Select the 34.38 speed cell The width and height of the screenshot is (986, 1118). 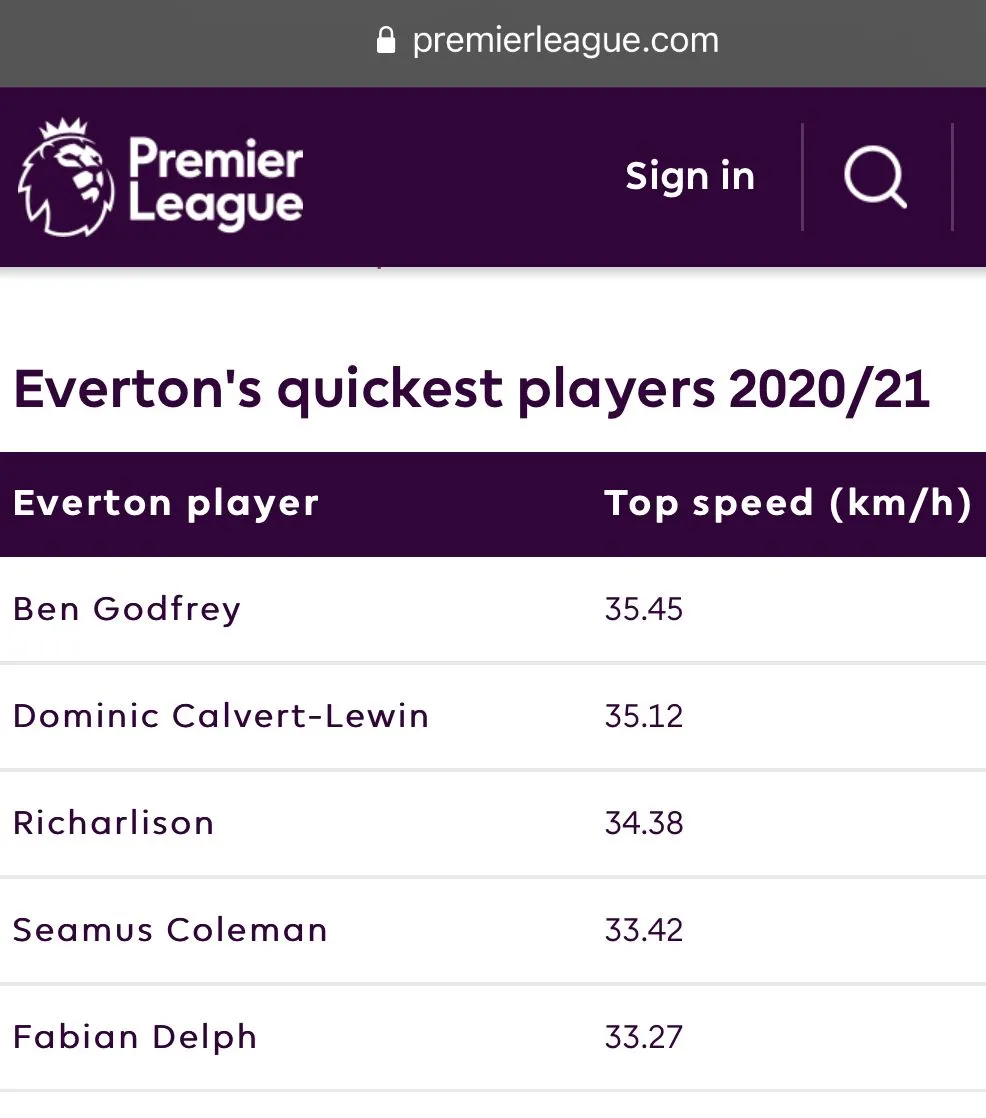(644, 823)
